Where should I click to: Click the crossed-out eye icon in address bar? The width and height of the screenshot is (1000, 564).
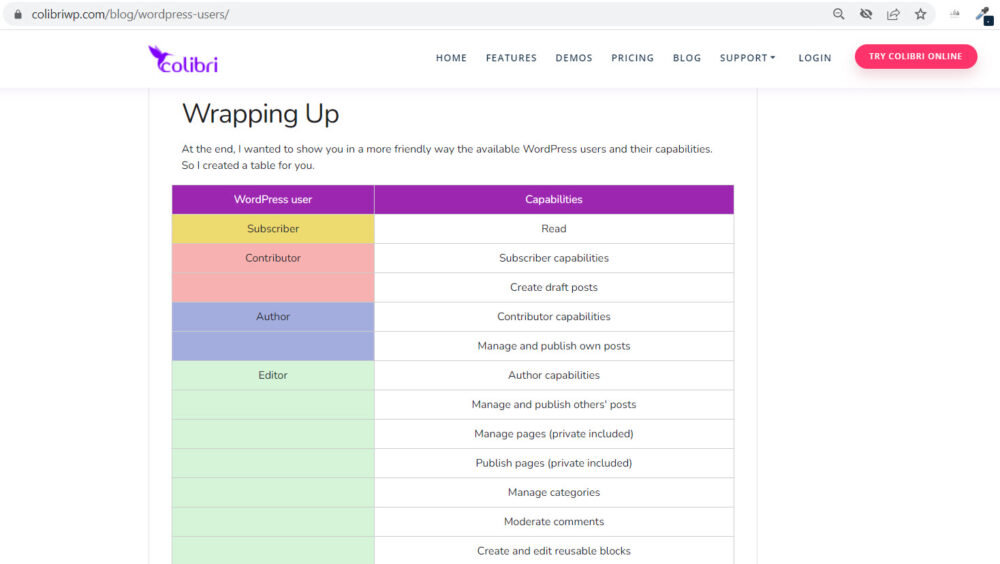(x=866, y=14)
